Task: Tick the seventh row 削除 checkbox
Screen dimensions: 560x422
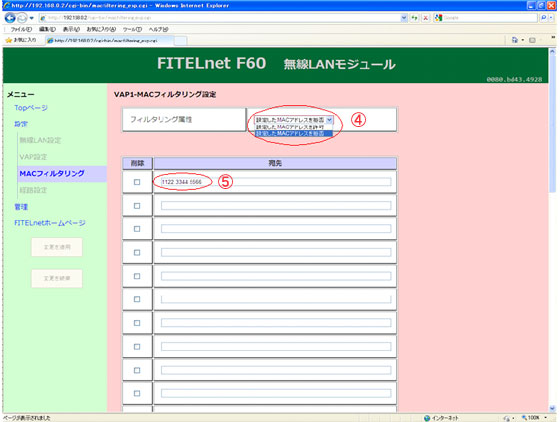Action: (x=137, y=323)
